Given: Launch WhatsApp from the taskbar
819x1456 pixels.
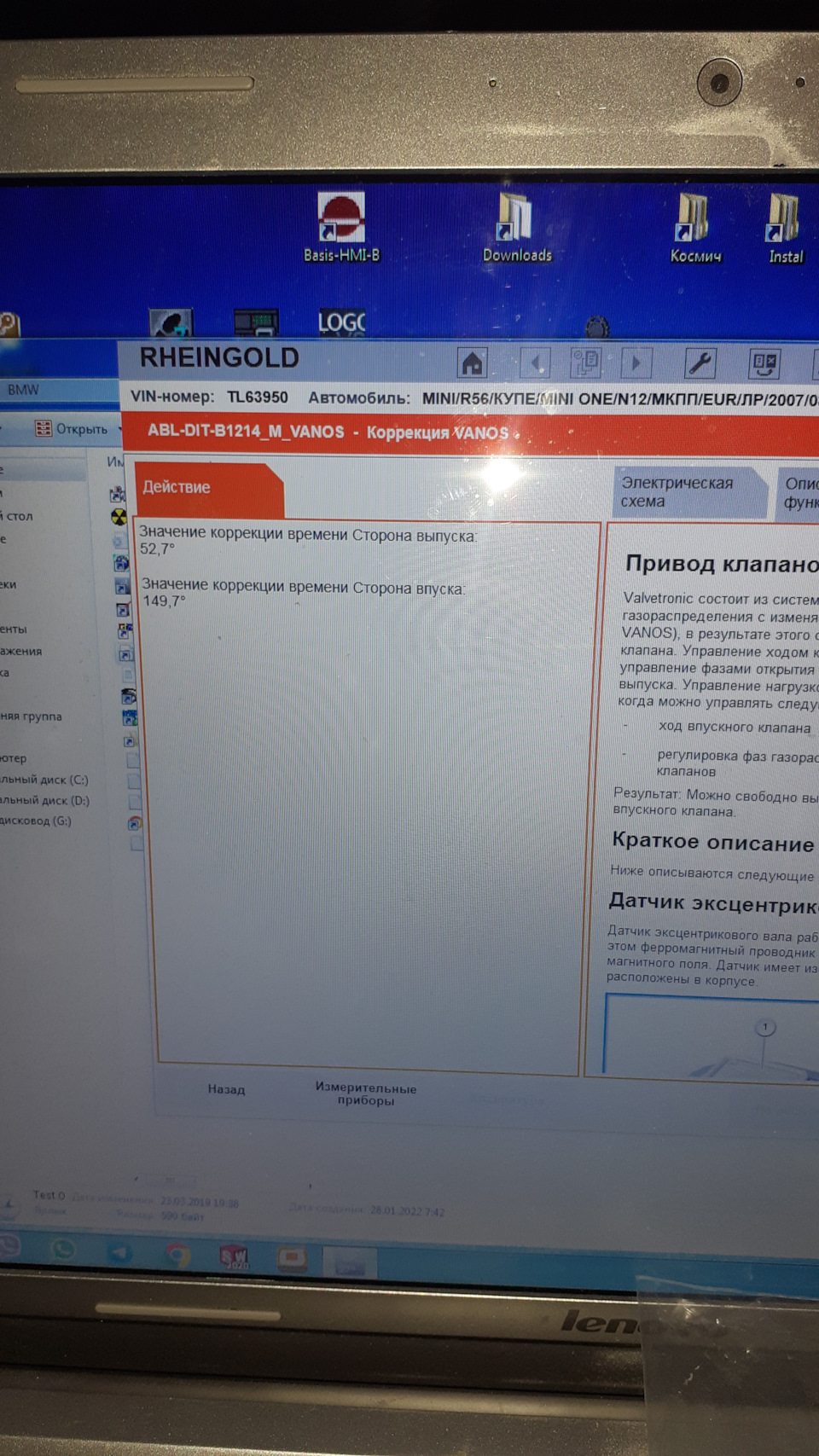Looking at the screenshot, I should 63,1249.
